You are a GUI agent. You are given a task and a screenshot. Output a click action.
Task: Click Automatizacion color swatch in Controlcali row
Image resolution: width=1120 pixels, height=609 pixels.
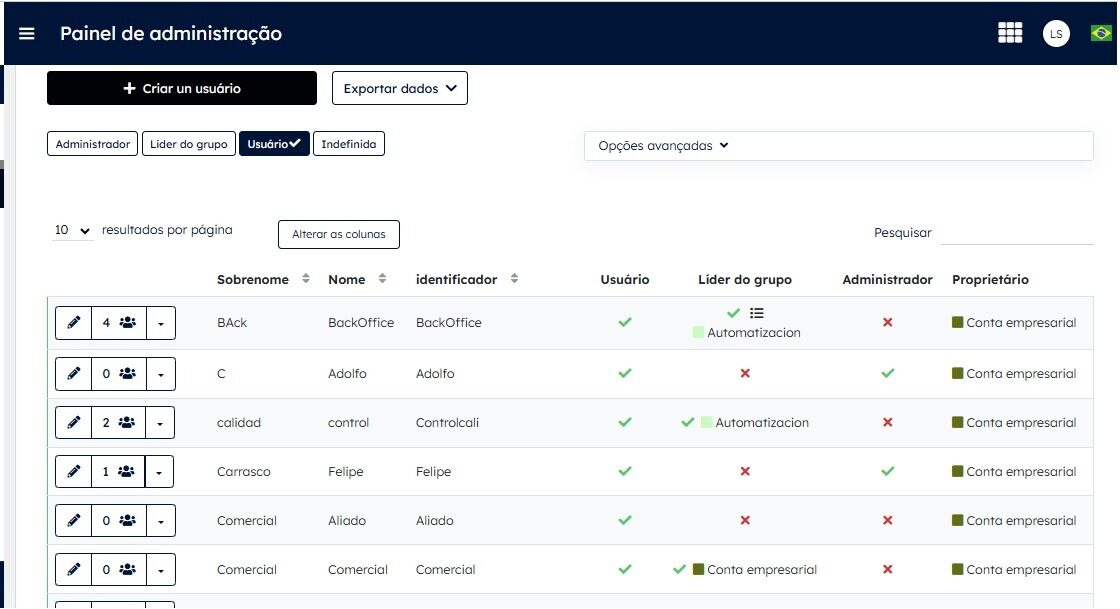click(706, 422)
